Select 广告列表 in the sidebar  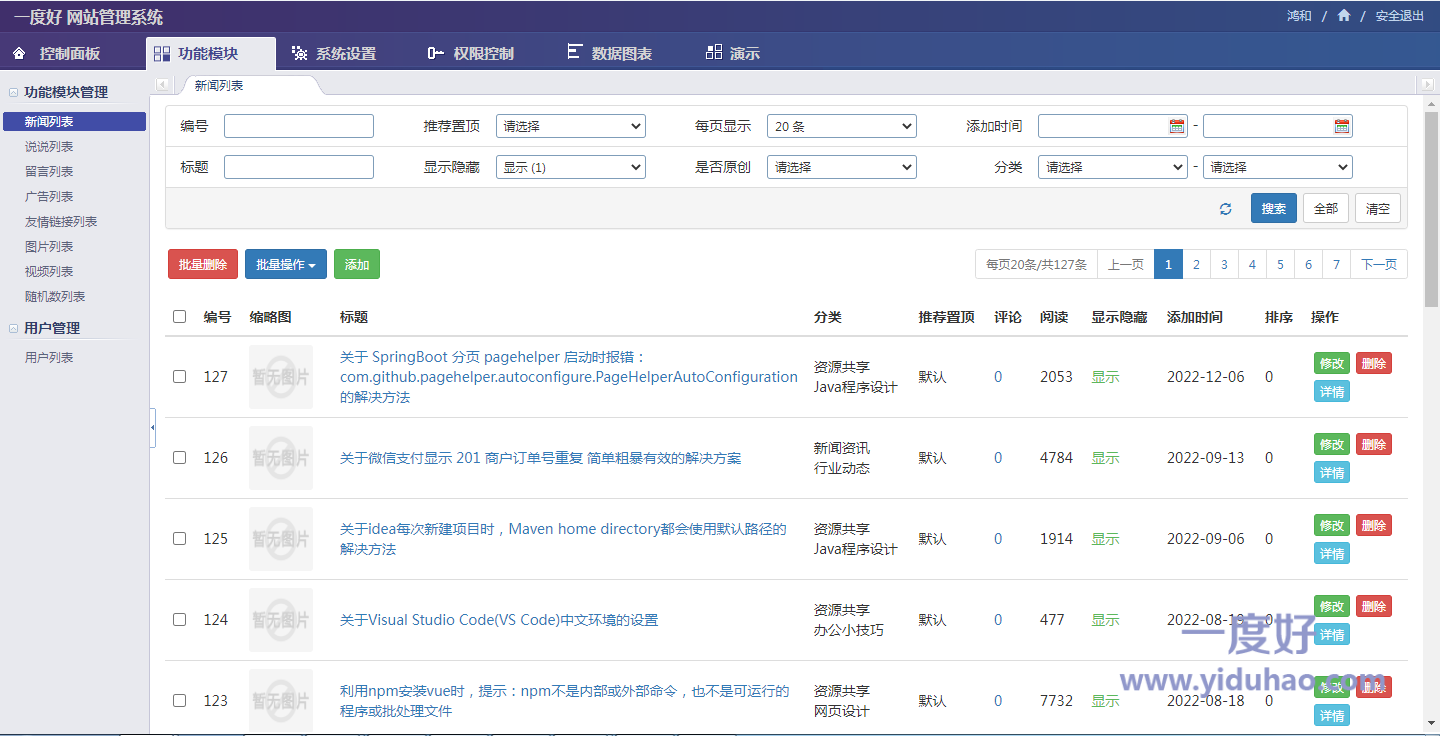(x=49, y=197)
